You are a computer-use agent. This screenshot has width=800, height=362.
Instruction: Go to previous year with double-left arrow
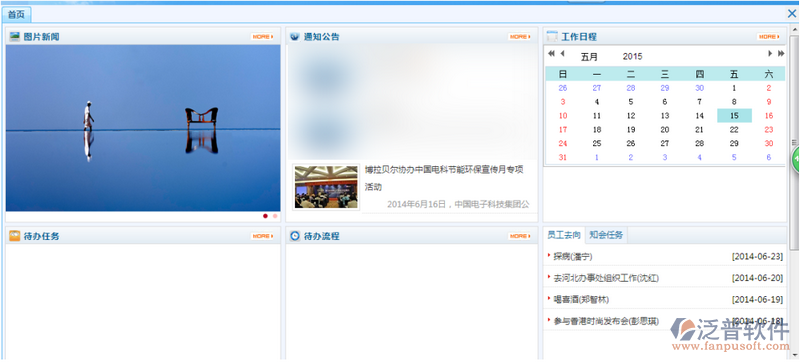click(551, 54)
